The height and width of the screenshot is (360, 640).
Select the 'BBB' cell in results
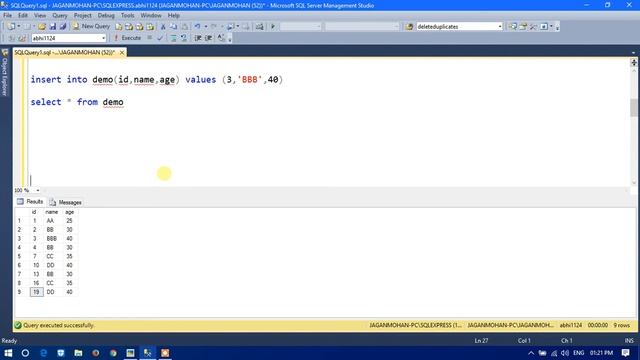point(51,238)
